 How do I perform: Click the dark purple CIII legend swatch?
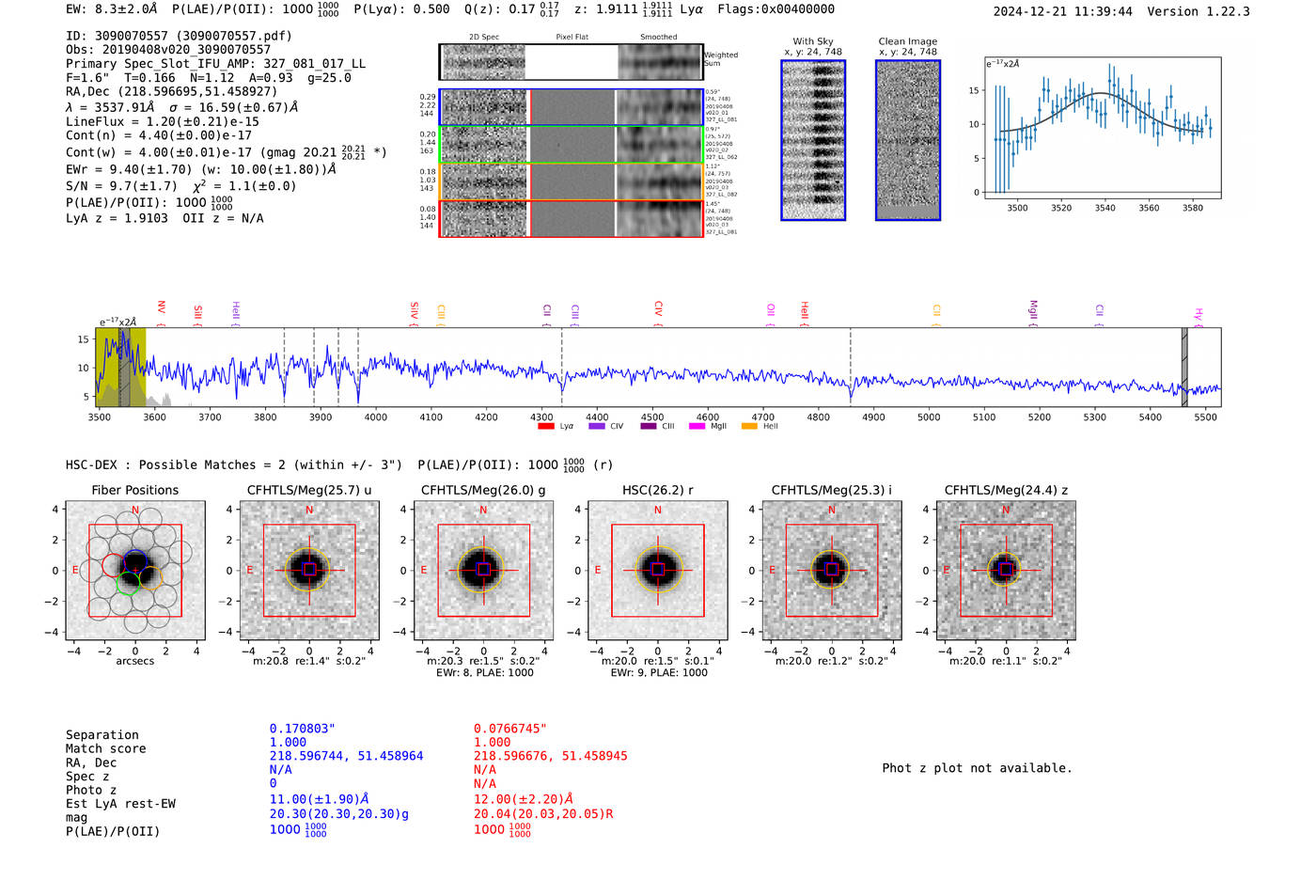(649, 426)
